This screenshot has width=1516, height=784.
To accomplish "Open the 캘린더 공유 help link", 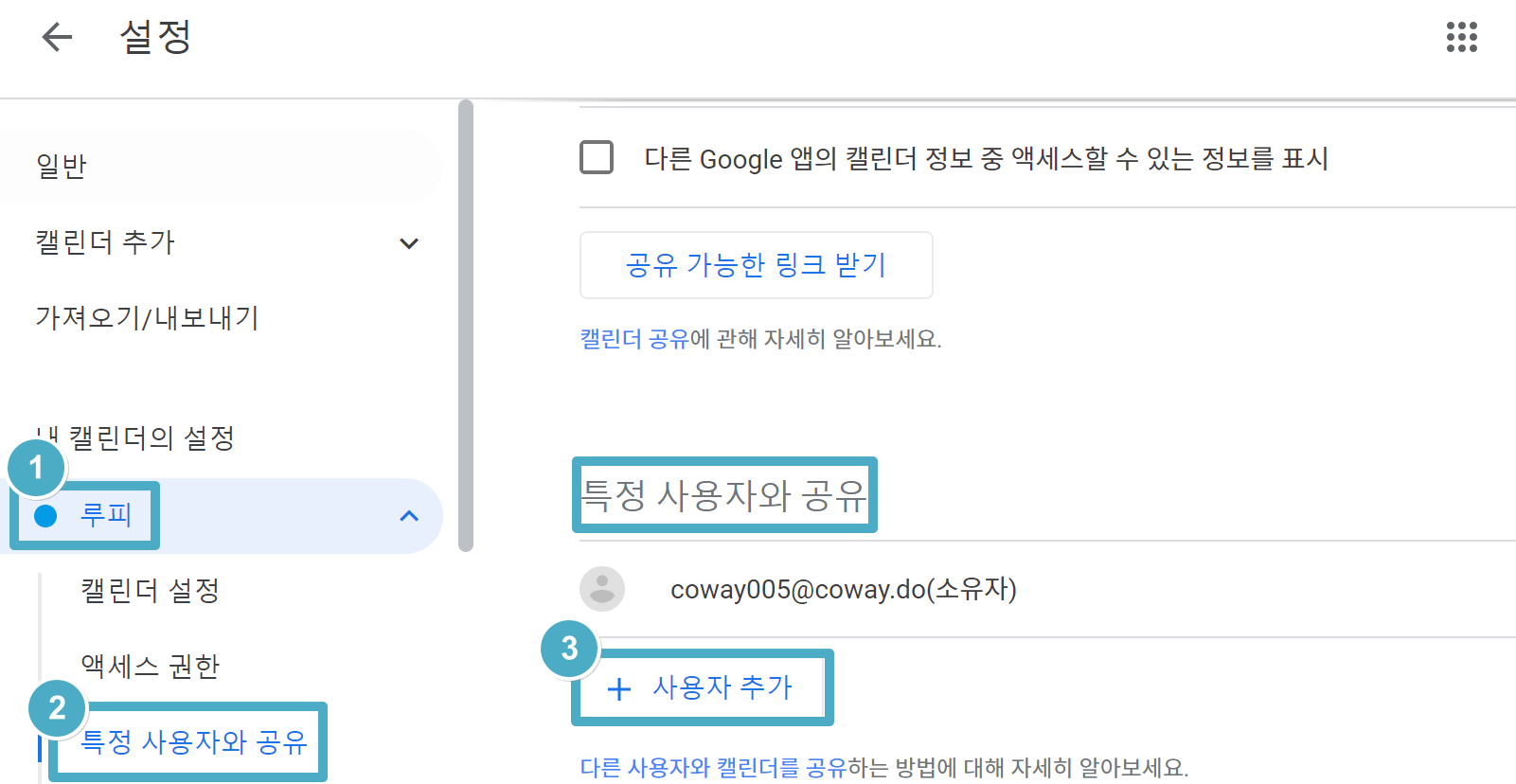I will point(634,339).
